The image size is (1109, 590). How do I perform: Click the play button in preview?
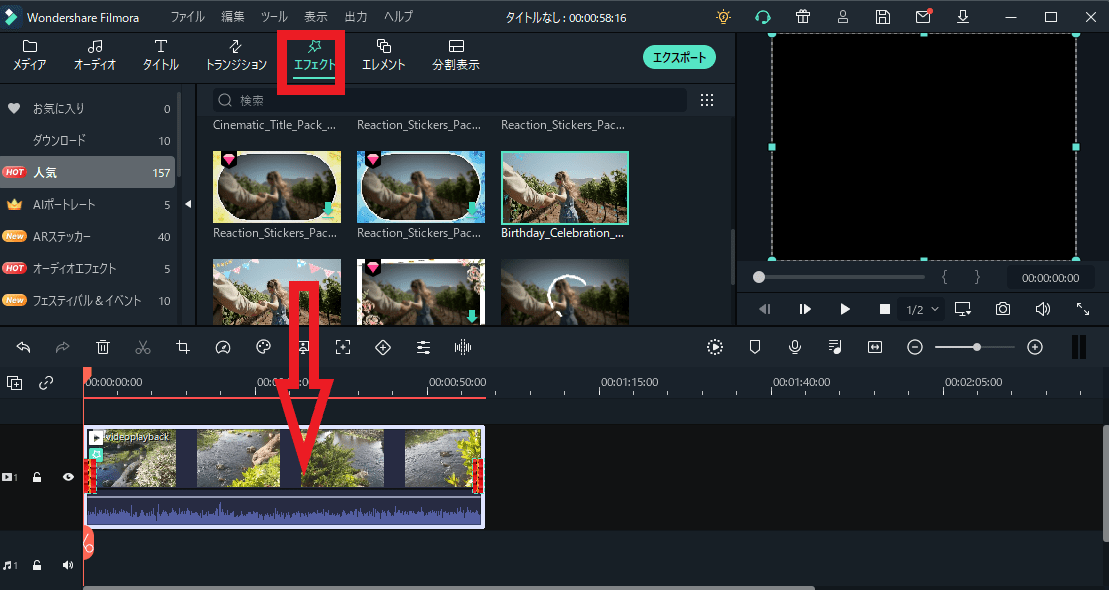click(x=844, y=309)
